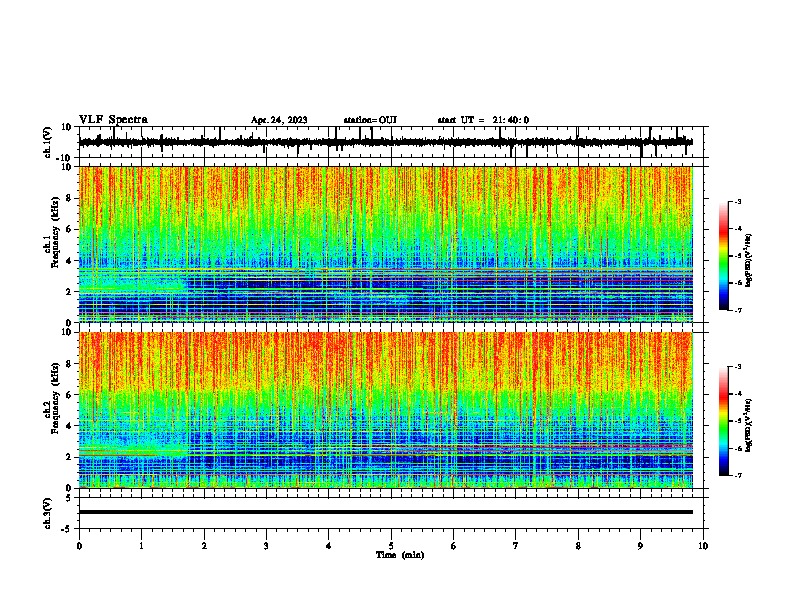This screenshot has width=792, height=612.
Task: Click the "5" tick on ch.3(V) axis
Action: (70, 498)
